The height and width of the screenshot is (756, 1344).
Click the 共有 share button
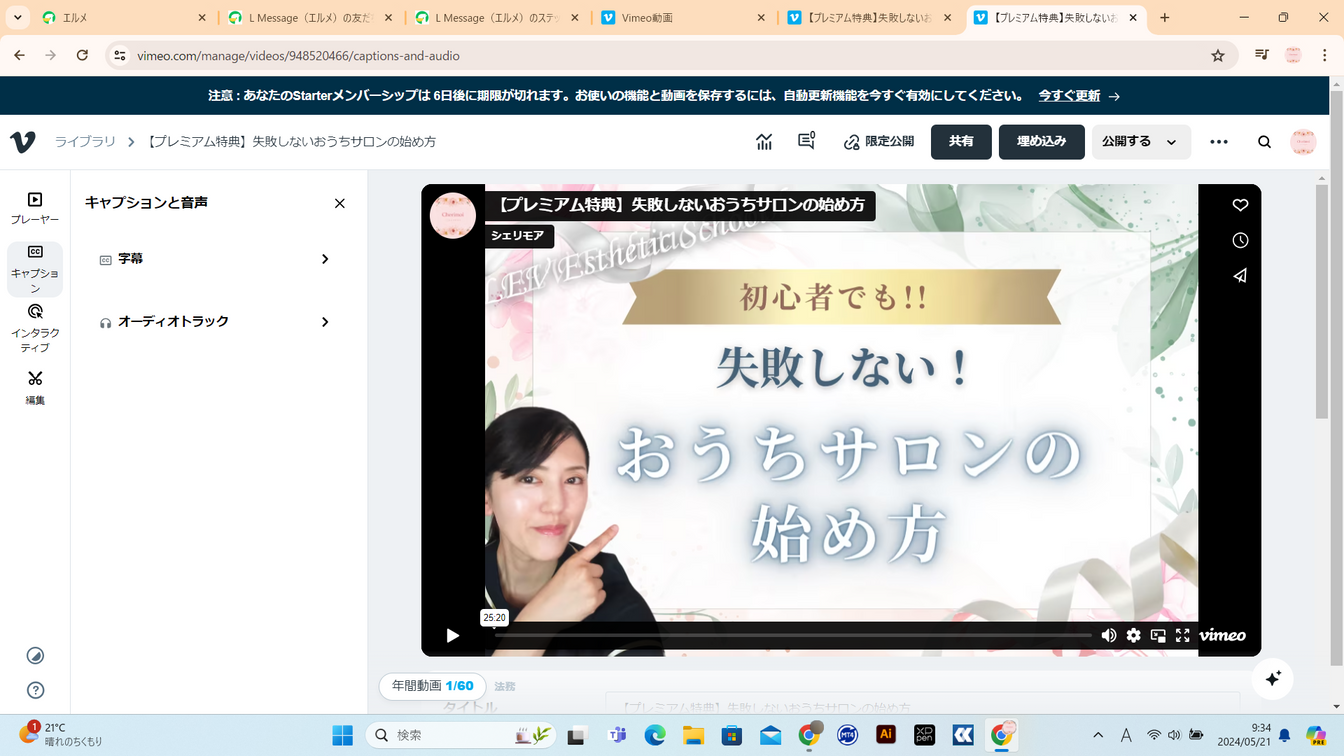click(960, 142)
